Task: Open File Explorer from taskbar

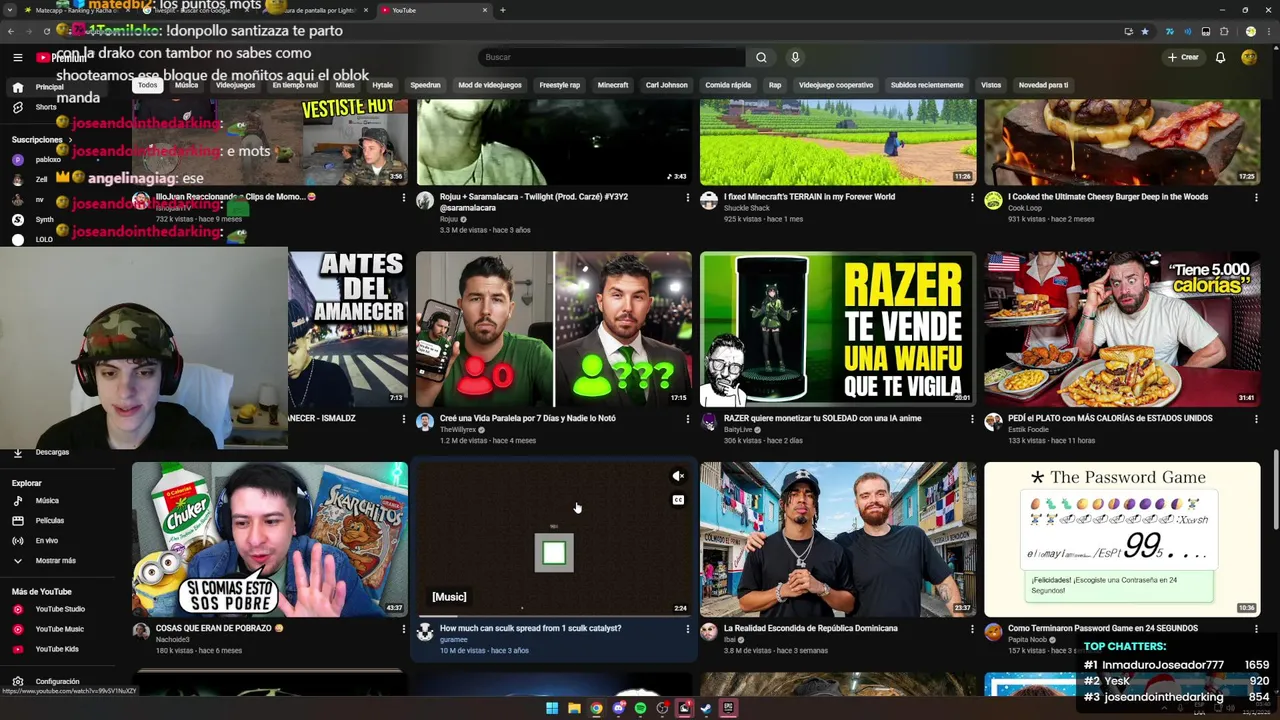Action: pyautogui.click(x=574, y=708)
